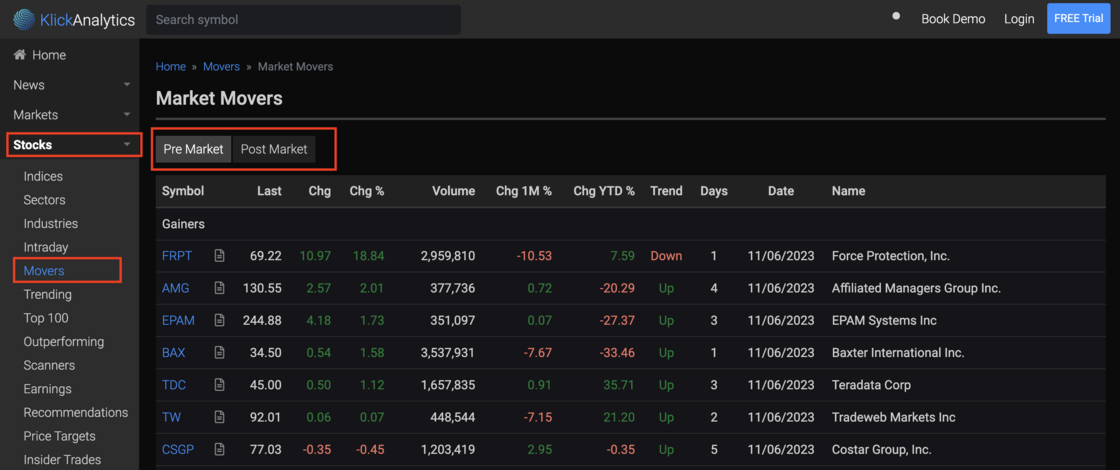The height and width of the screenshot is (470, 1120).
Task: Sort by the Days column header
Action: click(714, 191)
